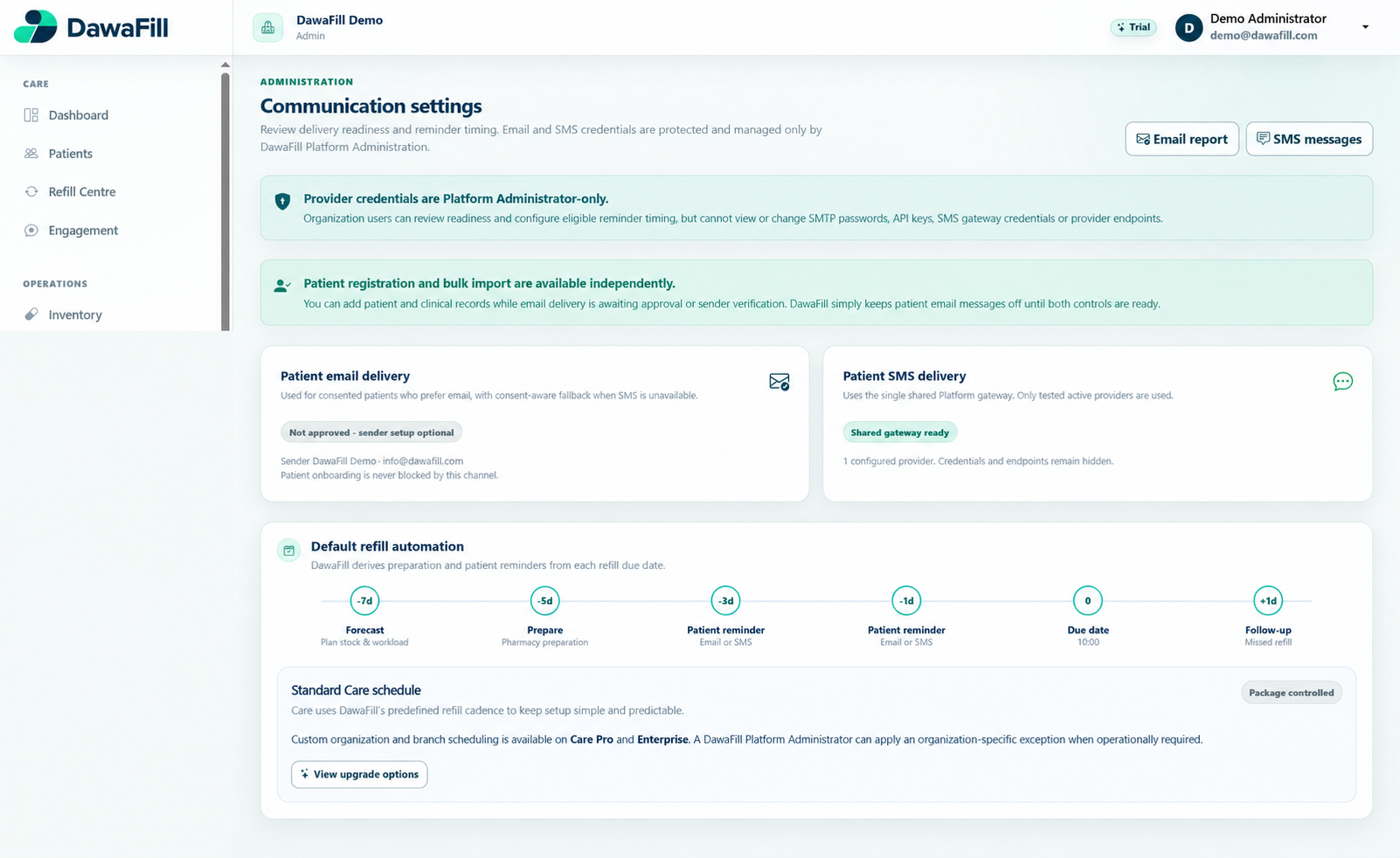Click the Refill Centre sidebar icon
Screen dimensions: 1400x858
31,192
